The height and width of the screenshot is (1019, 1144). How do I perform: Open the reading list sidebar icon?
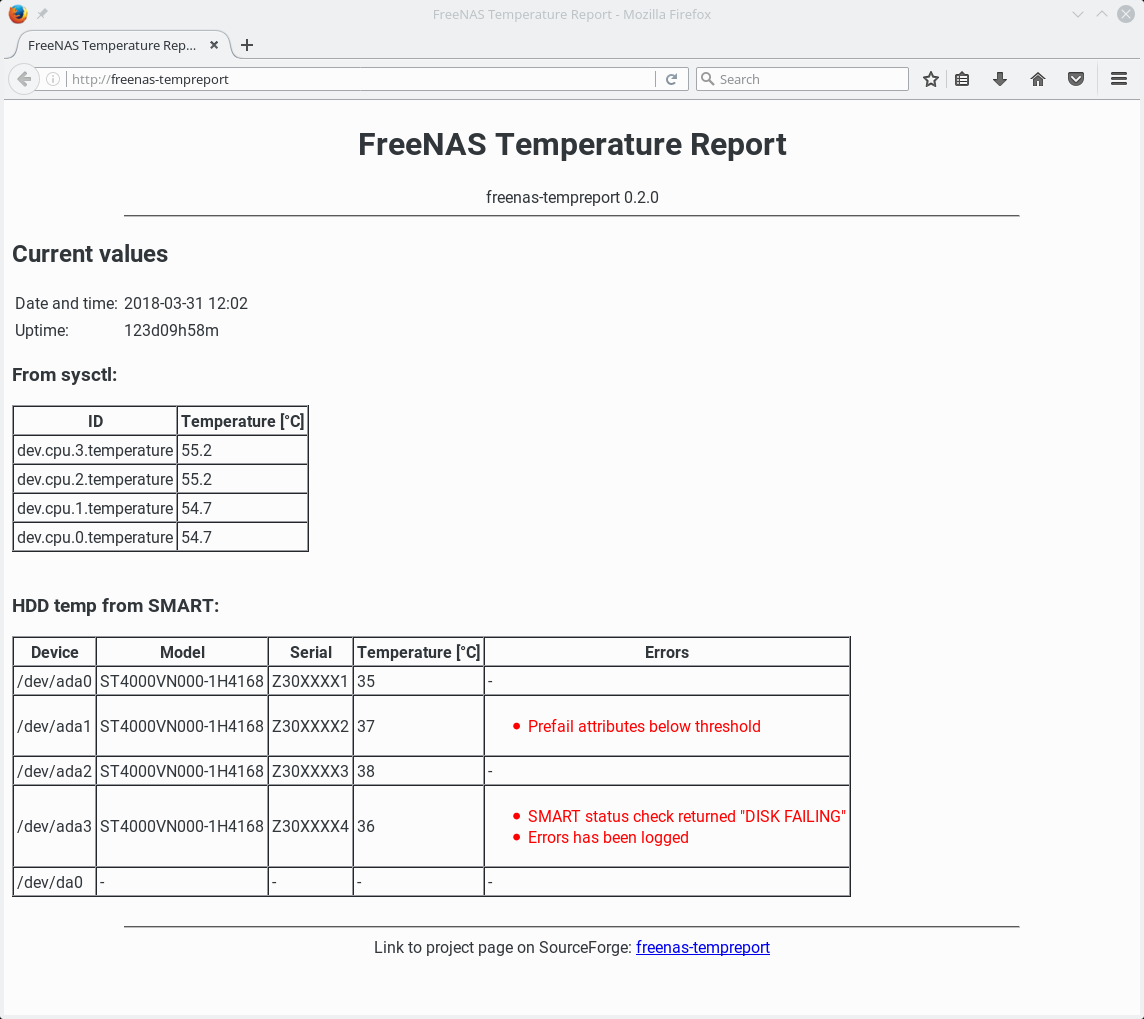coord(961,78)
